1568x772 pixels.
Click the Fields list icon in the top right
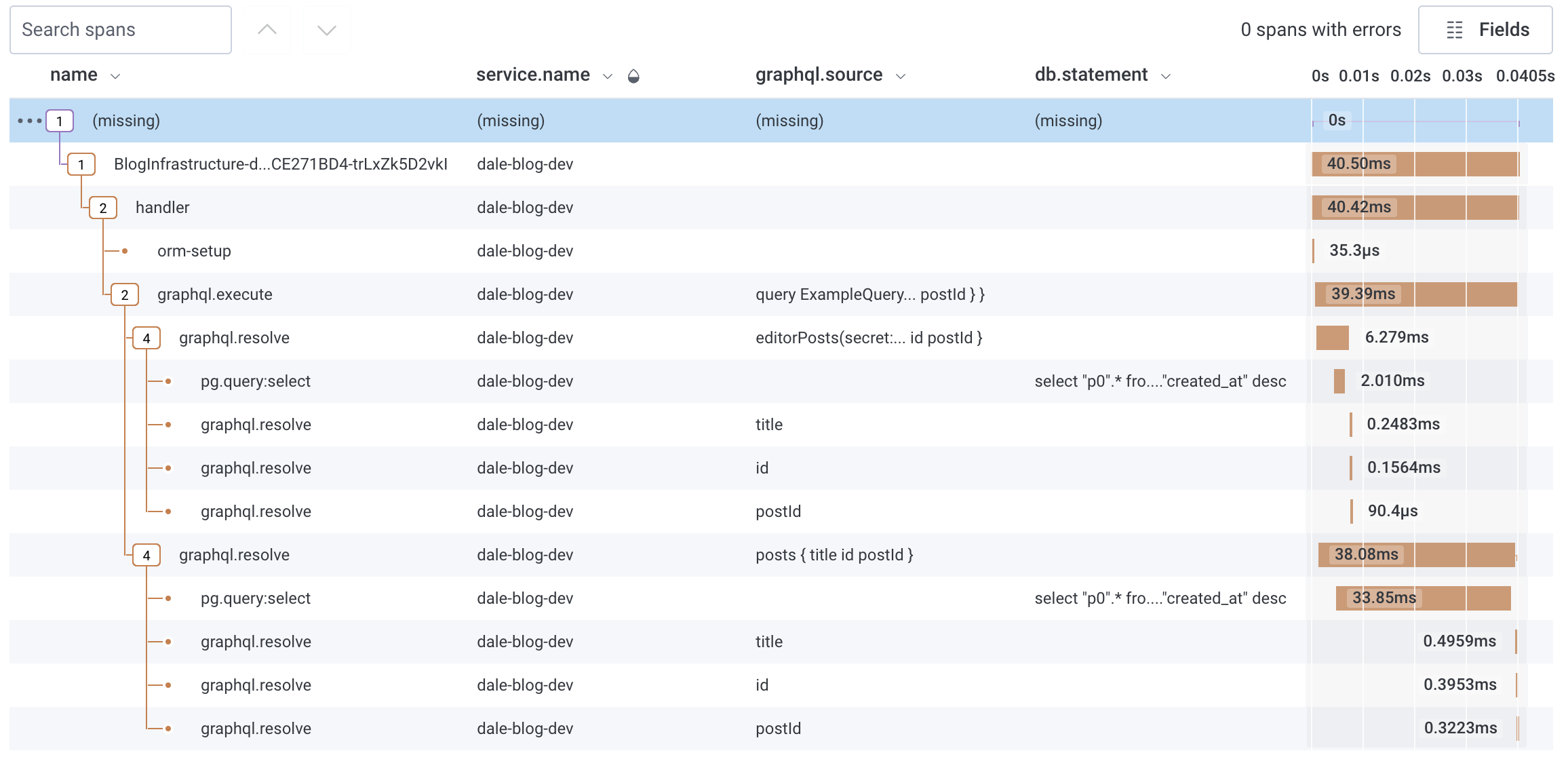1454,30
